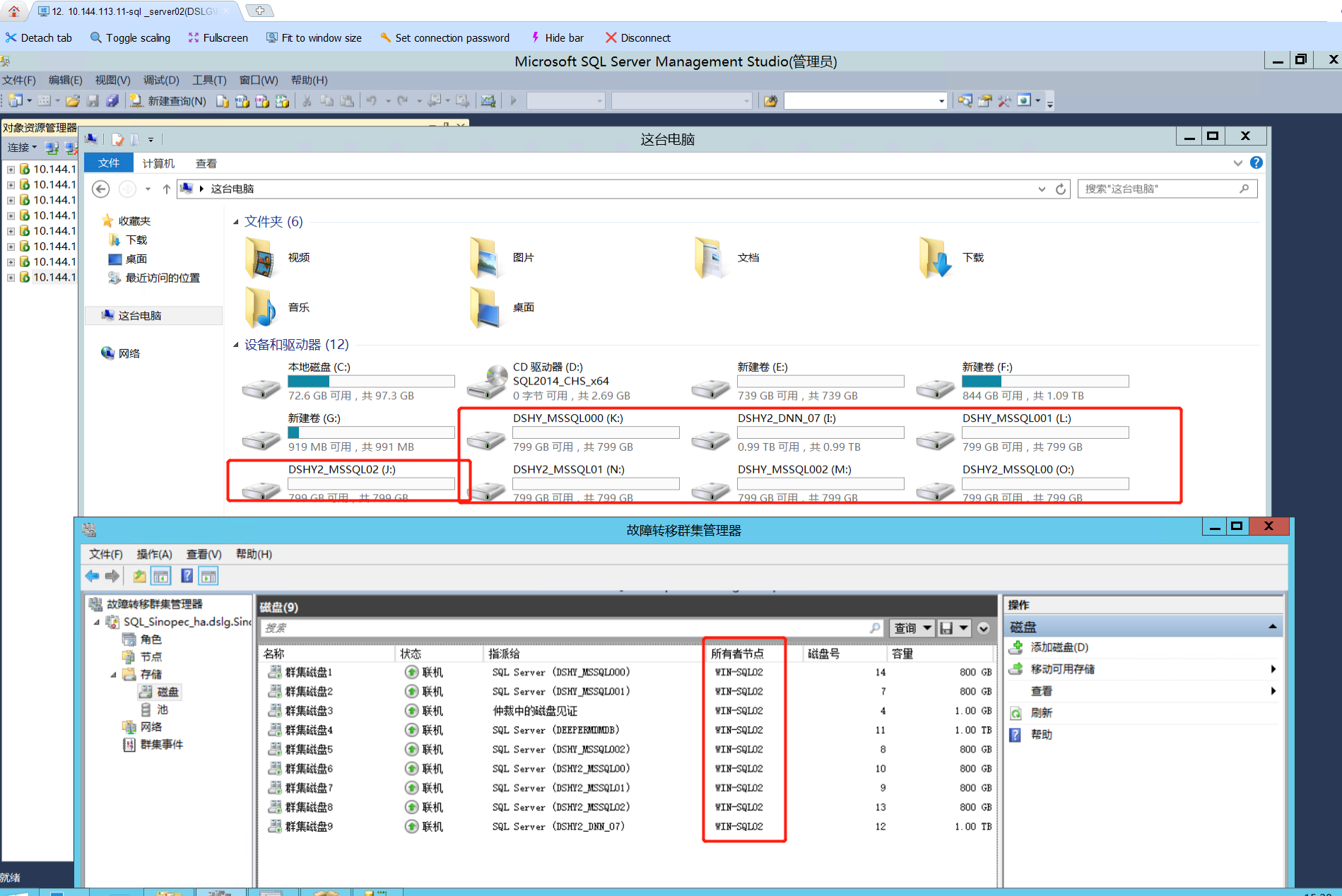This screenshot has height=896, width=1342.
Task: Select 文档 folder icon
Action: 709,258
